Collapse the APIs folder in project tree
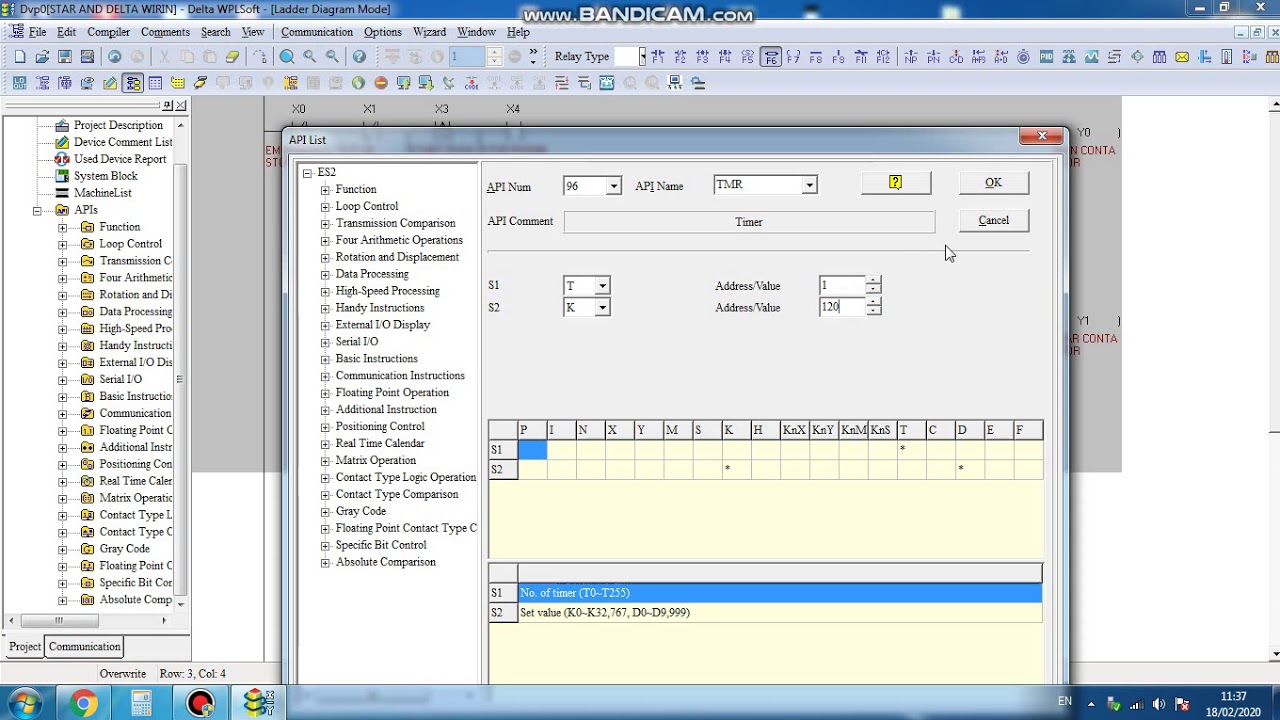Image resolution: width=1280 pixels, height=720 pixels. point(37,210)
